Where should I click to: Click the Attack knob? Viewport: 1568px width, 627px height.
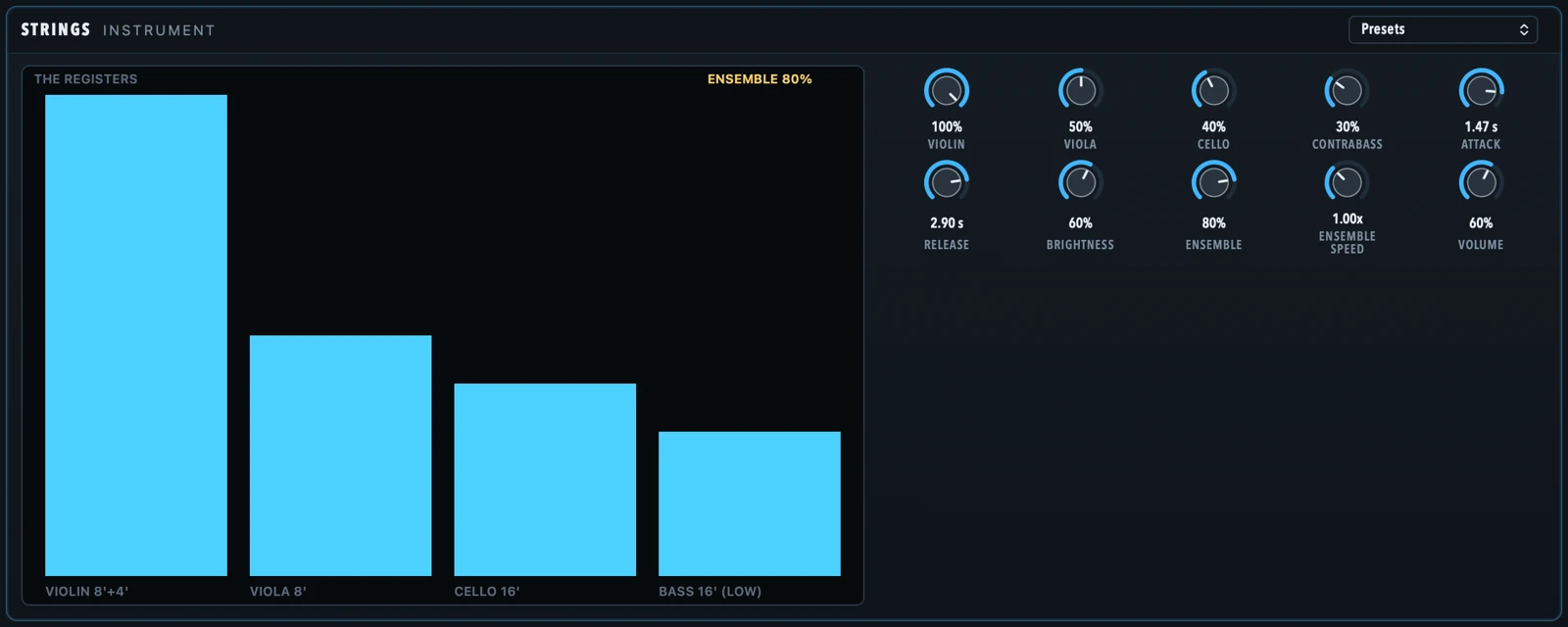(x=1481, y=91)
